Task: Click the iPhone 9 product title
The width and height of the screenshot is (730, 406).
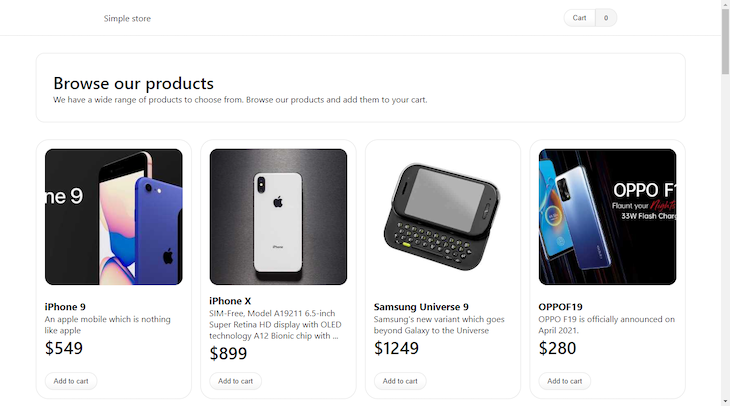Action: click(65, 307)
